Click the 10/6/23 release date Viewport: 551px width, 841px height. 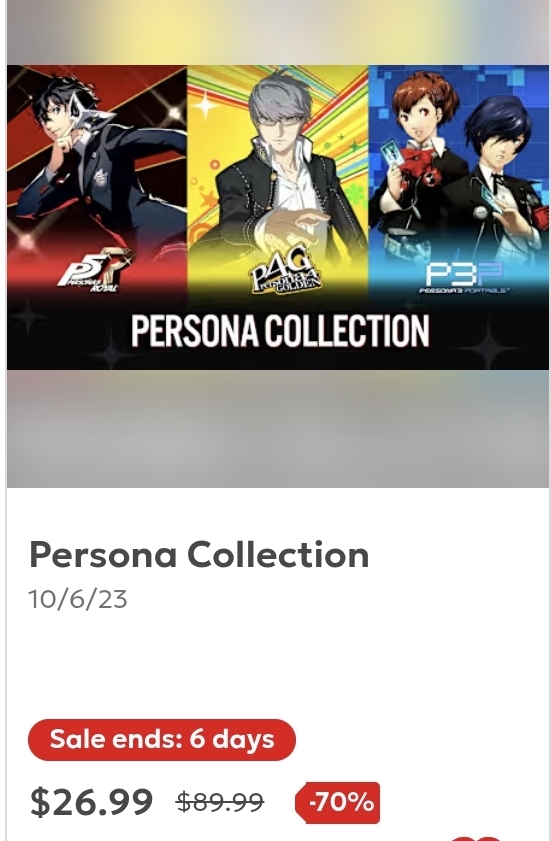pyautogui.click(x=78, y=599)
